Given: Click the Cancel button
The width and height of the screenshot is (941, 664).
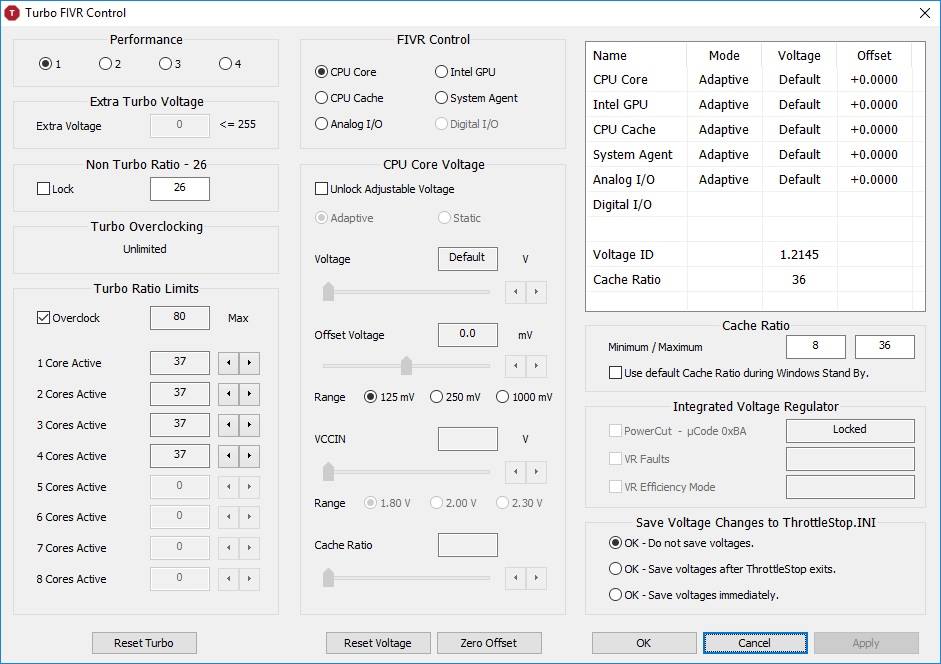Looking at the screenshot, I should point(755,643).
